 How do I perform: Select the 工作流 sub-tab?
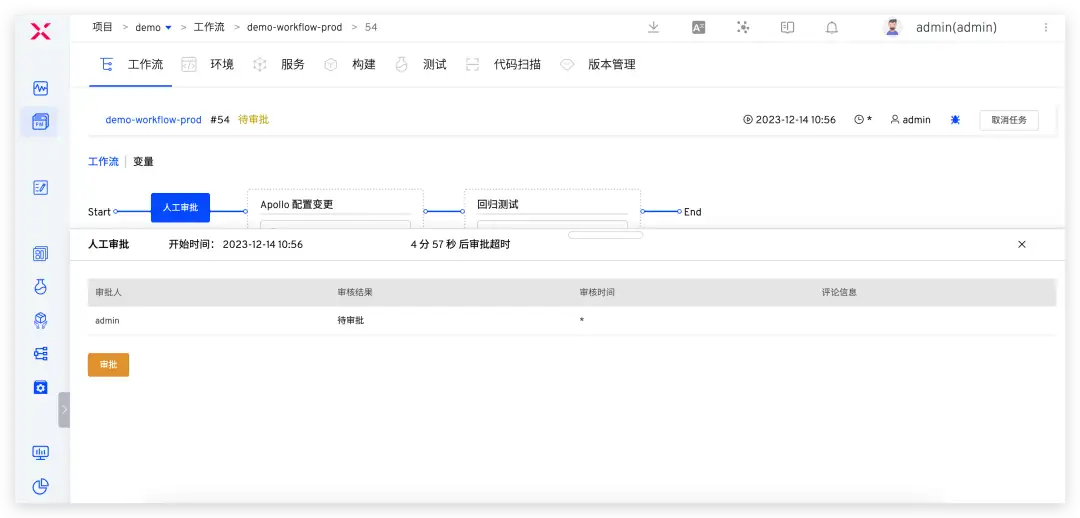[x=103, y=162]
